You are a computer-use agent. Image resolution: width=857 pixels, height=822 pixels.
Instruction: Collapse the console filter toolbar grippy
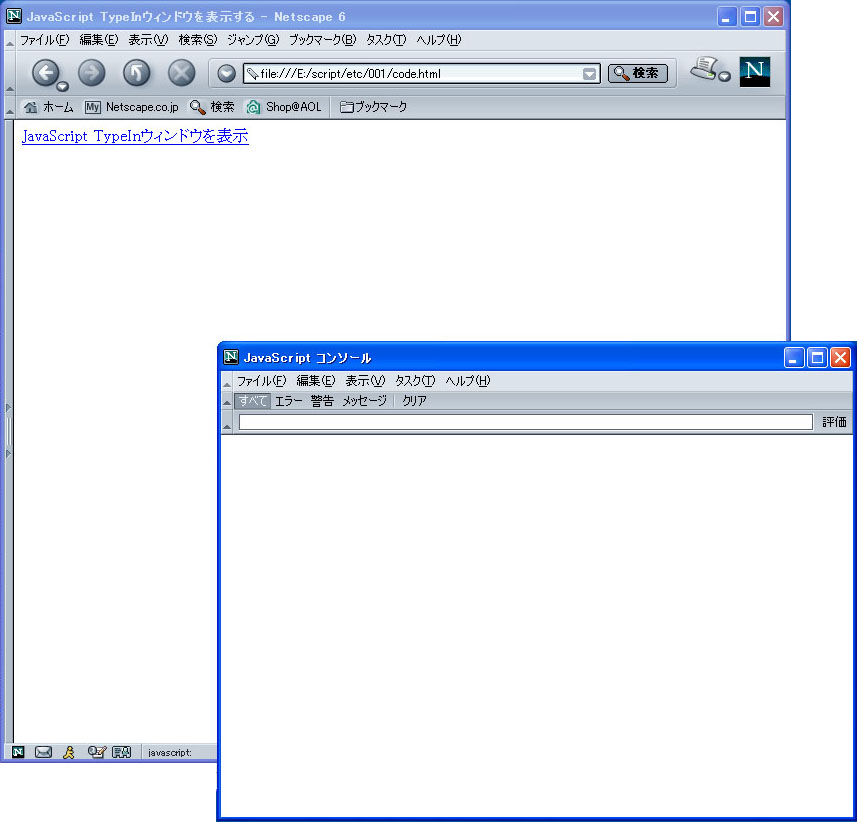click(227, 401)
